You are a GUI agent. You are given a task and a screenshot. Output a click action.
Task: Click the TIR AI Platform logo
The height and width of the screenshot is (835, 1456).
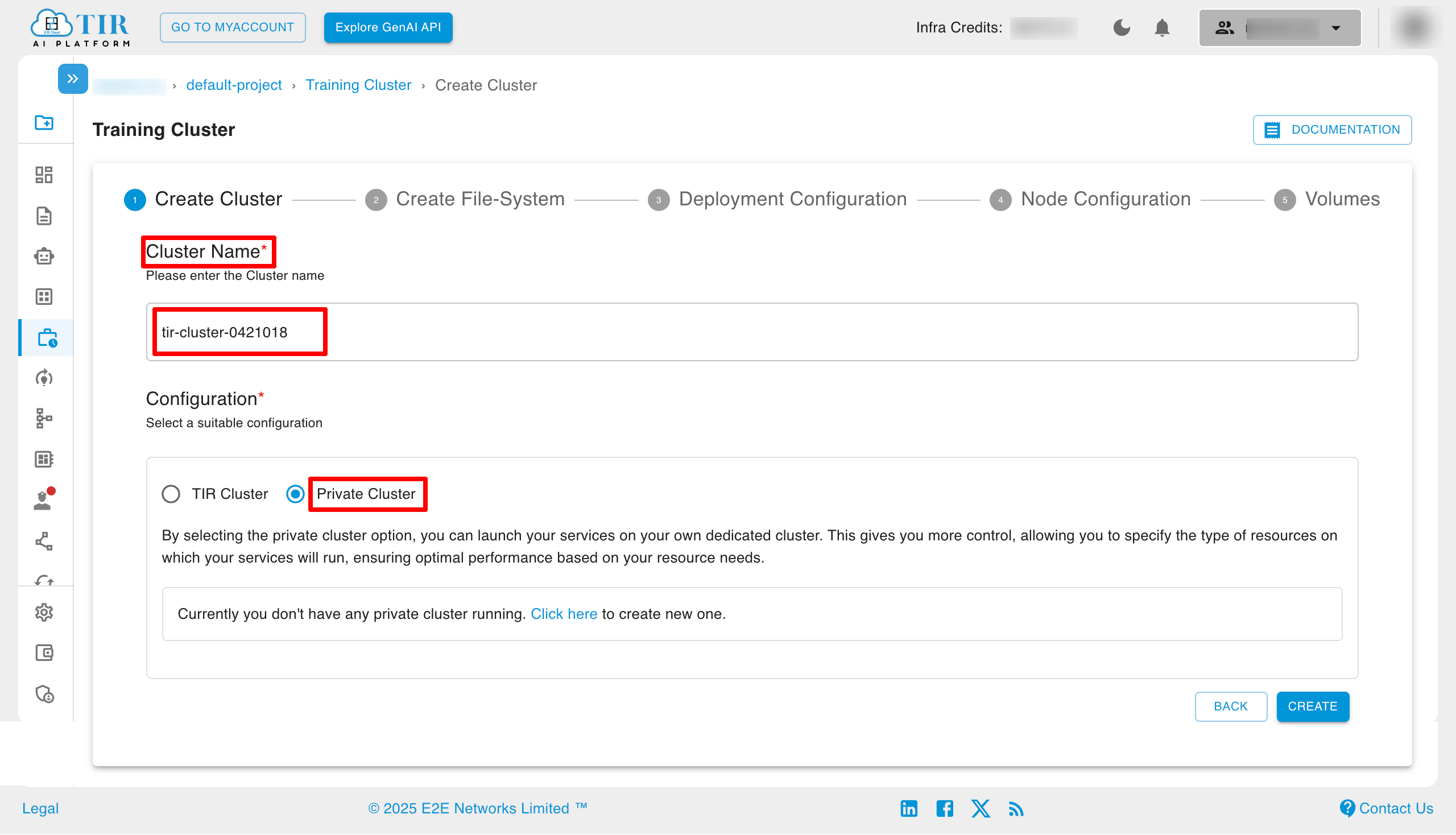tap(80, 27)
